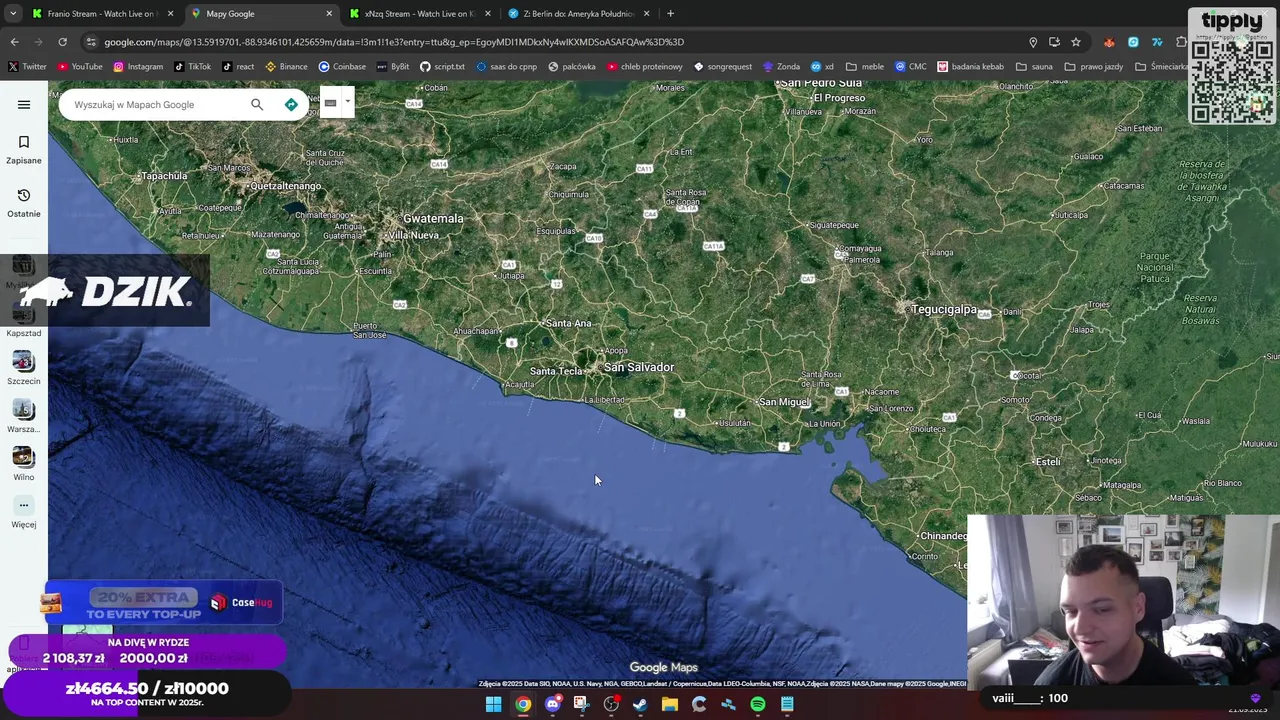Image resolution: width=1280 pixels, height=720 pixels.
Task: Click the Santa Ana label on map
Action: click(568, 323)
